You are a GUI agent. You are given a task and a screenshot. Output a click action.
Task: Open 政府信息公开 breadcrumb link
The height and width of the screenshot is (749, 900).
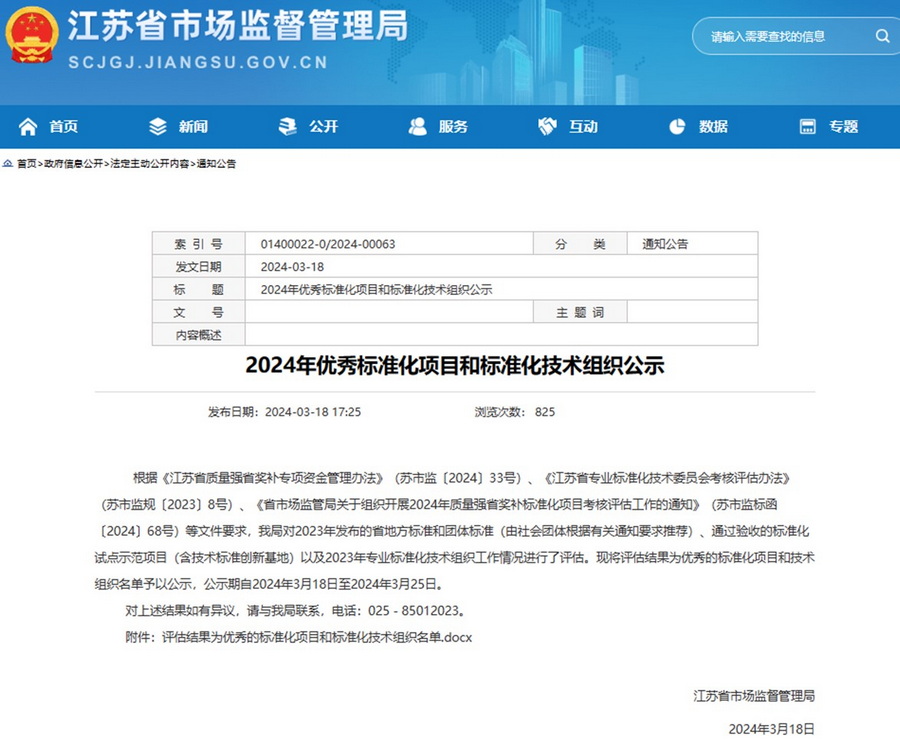click(71, 163)
